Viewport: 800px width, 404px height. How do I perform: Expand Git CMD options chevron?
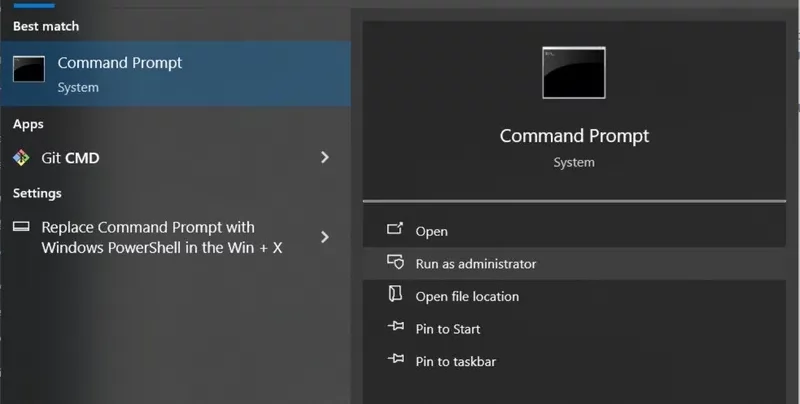click(324, 157)
